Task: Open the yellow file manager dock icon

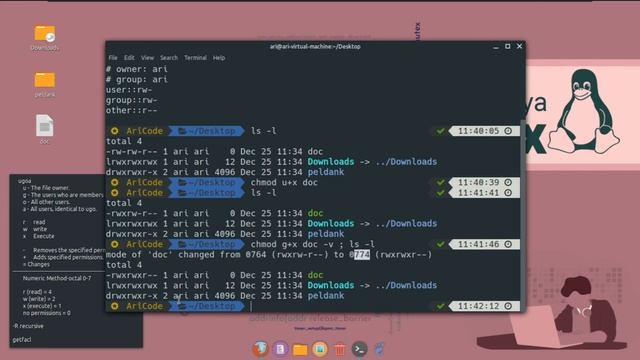Action: (x=300, y=350)
